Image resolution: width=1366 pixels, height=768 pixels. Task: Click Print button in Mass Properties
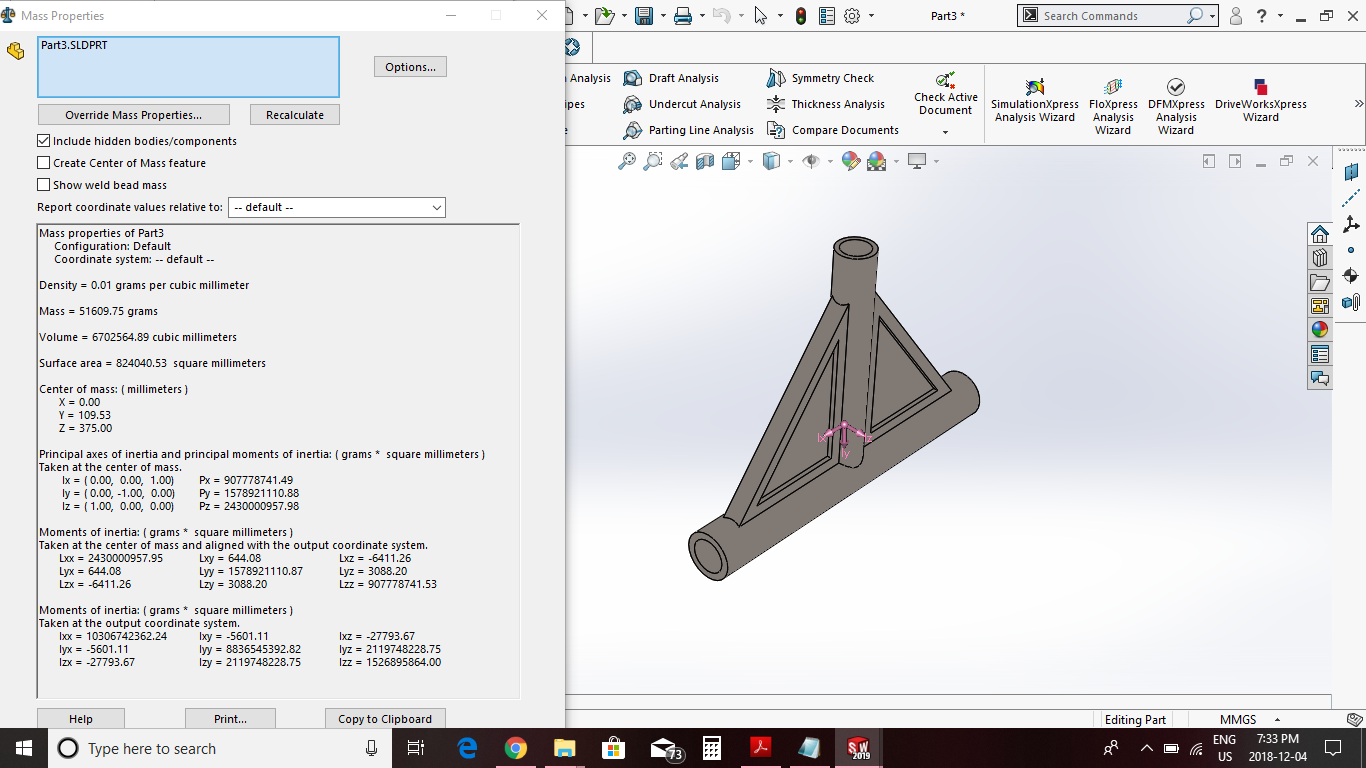230,718
